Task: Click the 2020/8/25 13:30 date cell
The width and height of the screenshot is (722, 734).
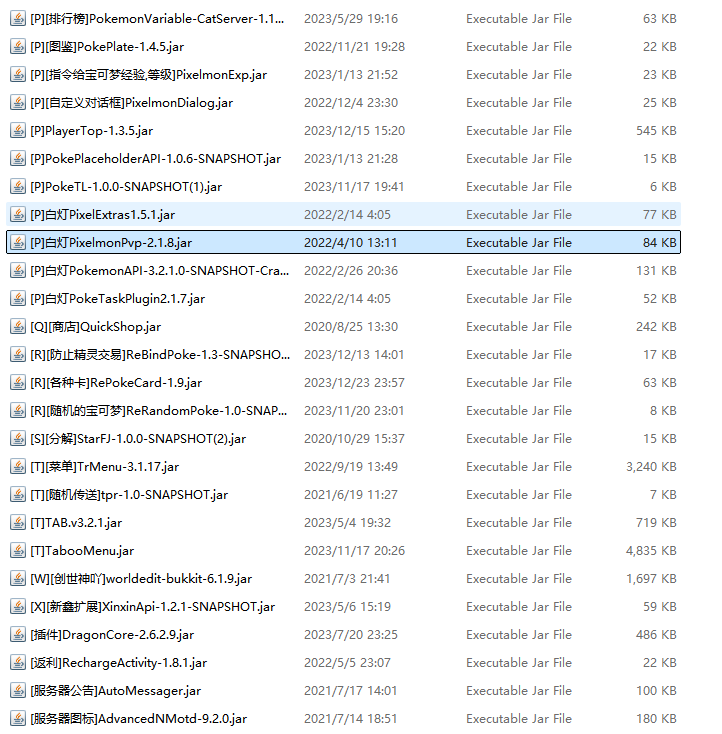Action: click(x=350, y=327)
